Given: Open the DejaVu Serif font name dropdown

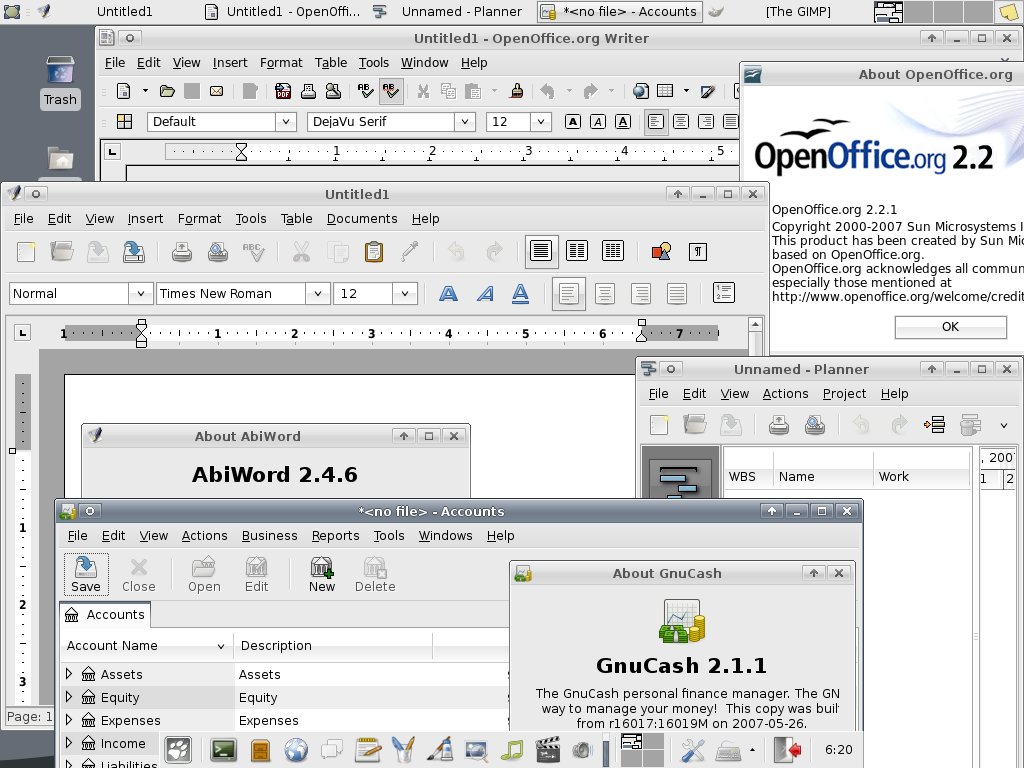Looking at the screenshot, I should click(x=464, y=121).
